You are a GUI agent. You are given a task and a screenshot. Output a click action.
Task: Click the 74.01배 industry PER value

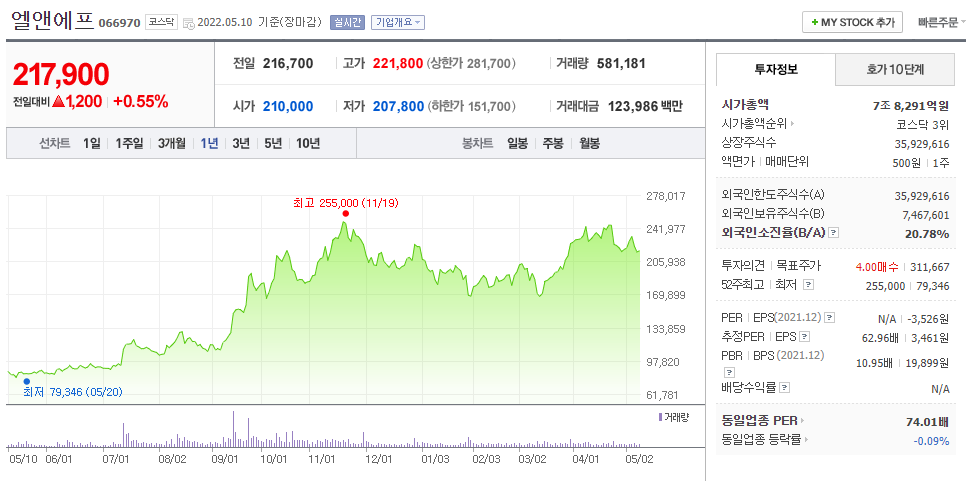pyautogui.click(x=927, y=422)
